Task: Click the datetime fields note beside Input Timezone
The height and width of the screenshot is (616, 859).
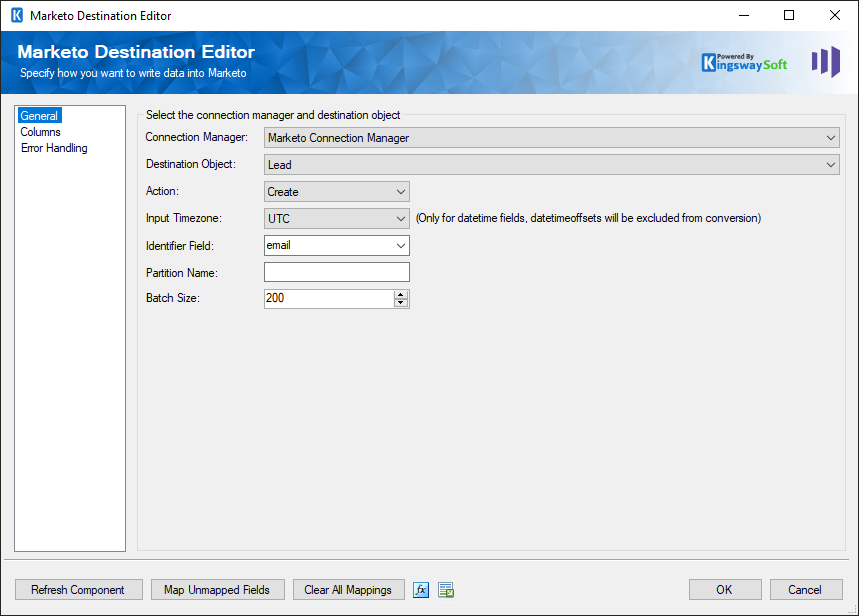Action: tap(588, 218)
